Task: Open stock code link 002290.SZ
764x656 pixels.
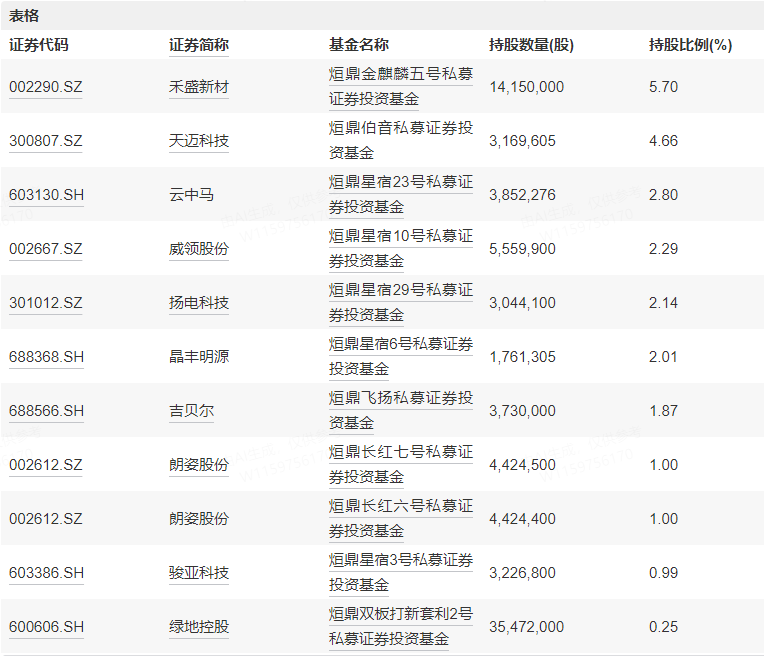Action: [46, 87]
